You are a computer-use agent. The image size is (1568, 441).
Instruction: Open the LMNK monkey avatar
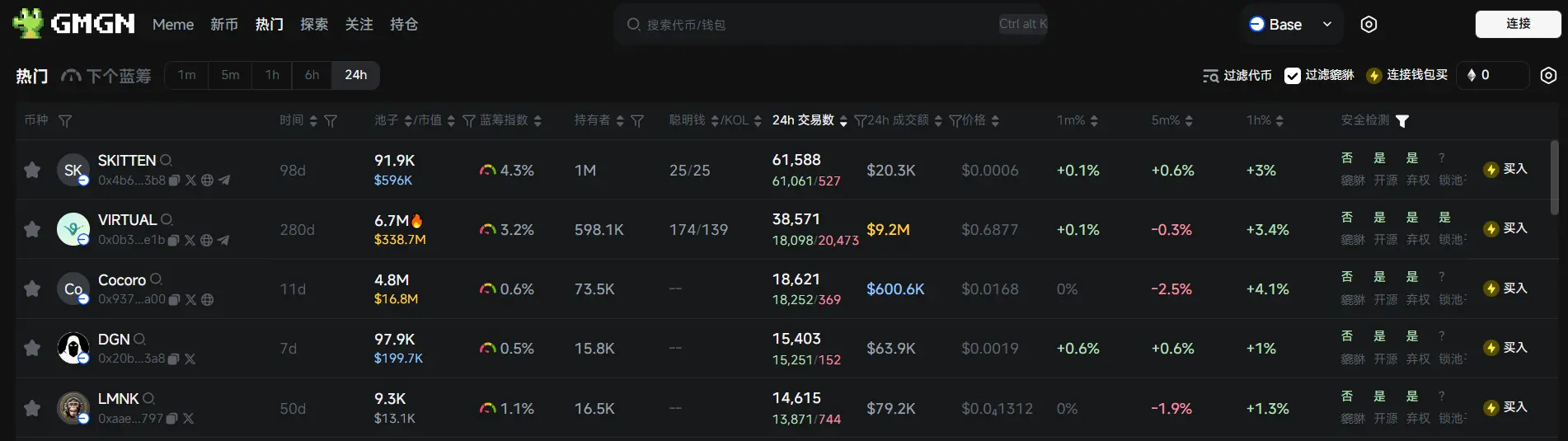(73, 408)
